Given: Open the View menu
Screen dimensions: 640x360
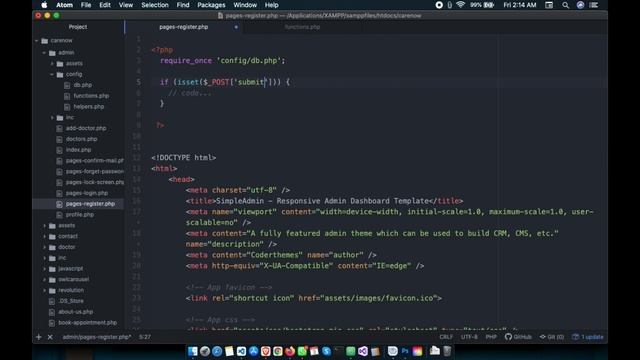Looking at the screenshot, I should [x=126, y=5].
